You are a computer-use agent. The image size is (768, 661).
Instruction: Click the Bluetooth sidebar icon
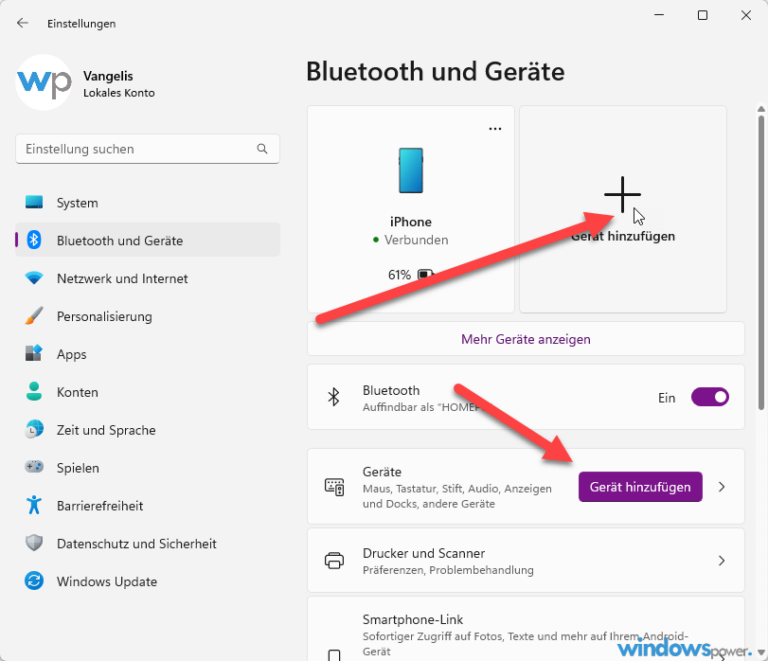(x=34, y=240)
